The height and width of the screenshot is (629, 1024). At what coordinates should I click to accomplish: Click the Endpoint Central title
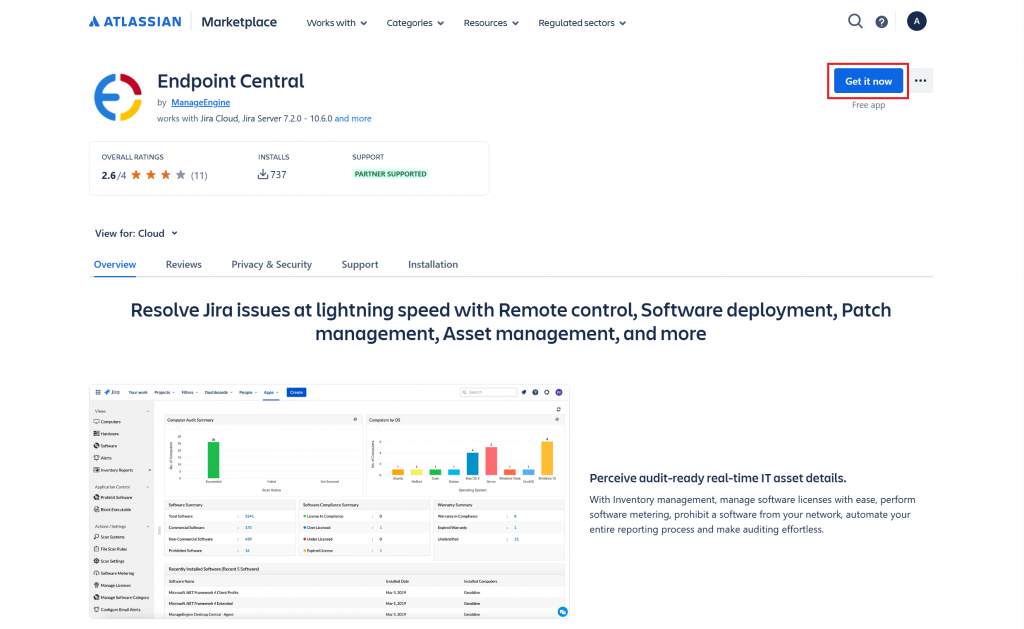click(x=231, y=81)
